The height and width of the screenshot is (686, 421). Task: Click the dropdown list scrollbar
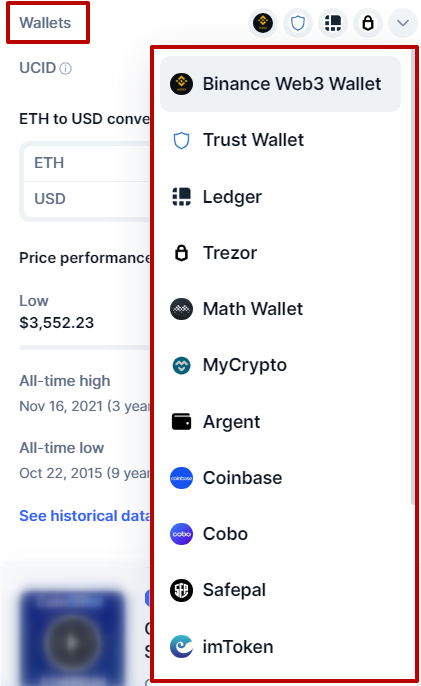click(x=412, y=278)
